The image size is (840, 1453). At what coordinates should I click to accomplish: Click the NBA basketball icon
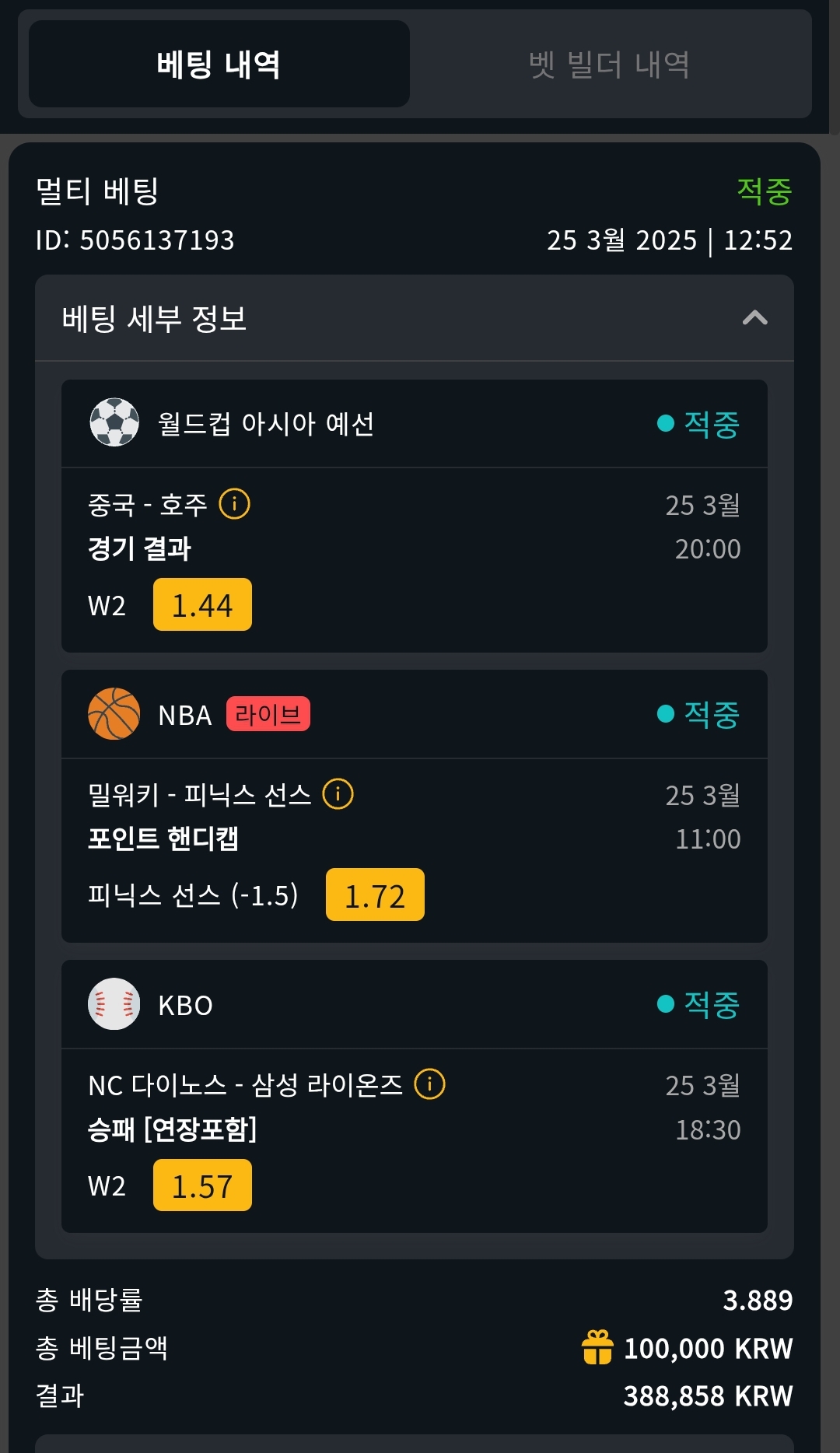[x=114, y=713]
